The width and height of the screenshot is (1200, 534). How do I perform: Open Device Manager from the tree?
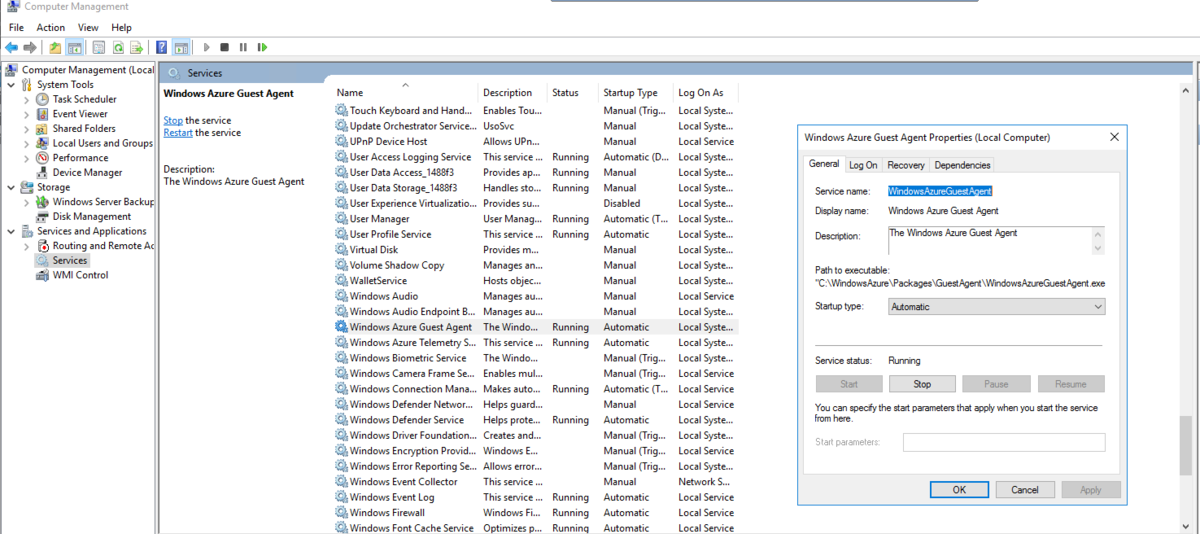pyautogui.click(x=87, y=172)
